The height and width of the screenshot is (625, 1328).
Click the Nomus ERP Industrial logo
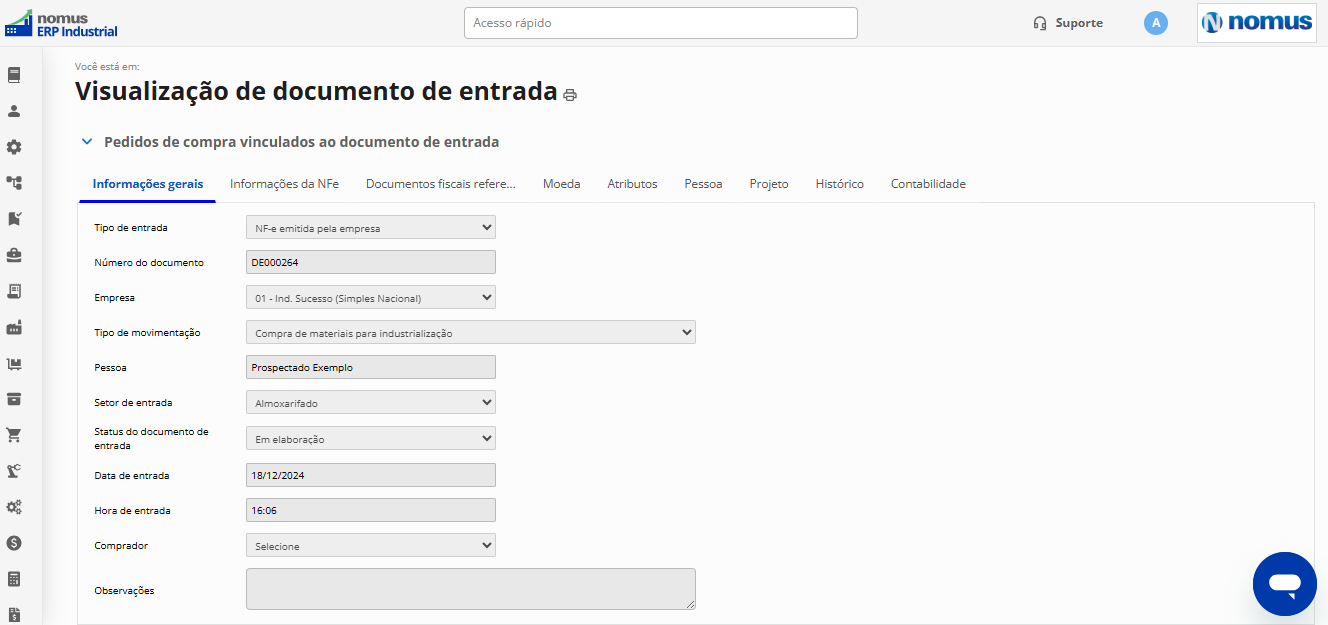(x=61, y=24)
